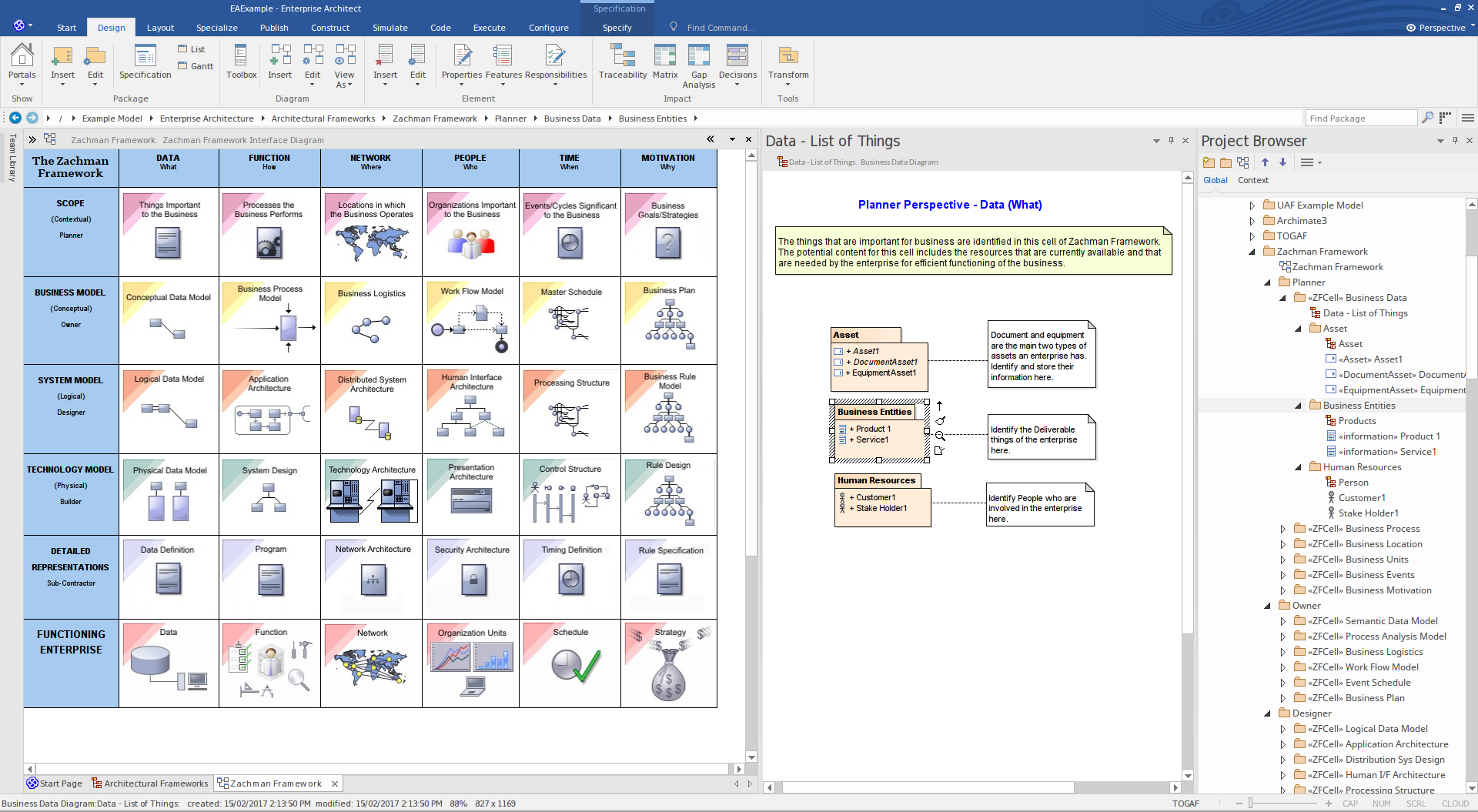
Task: Close the Zachman Framework diagram tab
Action: point(335,784)
